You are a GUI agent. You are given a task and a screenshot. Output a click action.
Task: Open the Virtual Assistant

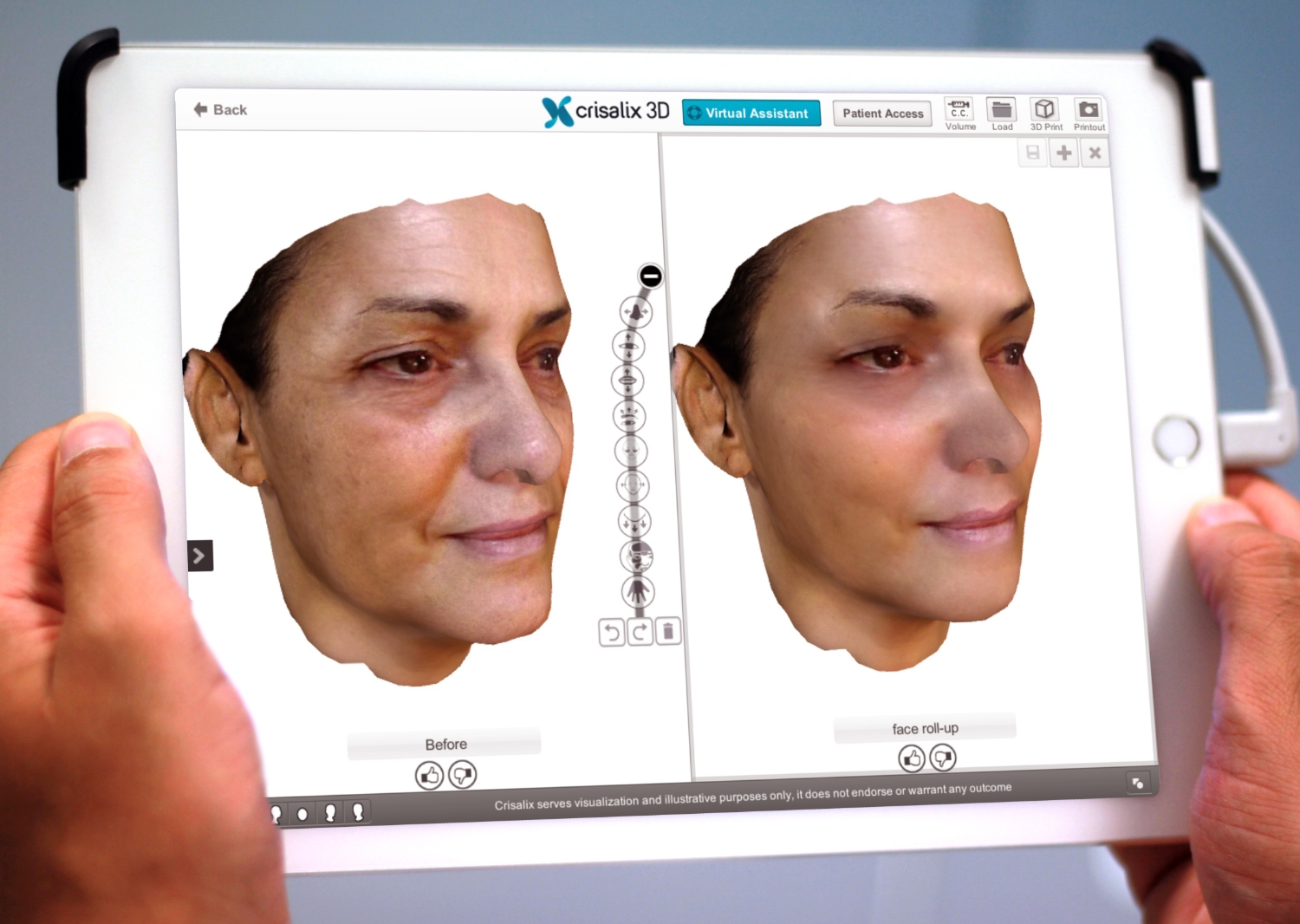pos(751,114)
